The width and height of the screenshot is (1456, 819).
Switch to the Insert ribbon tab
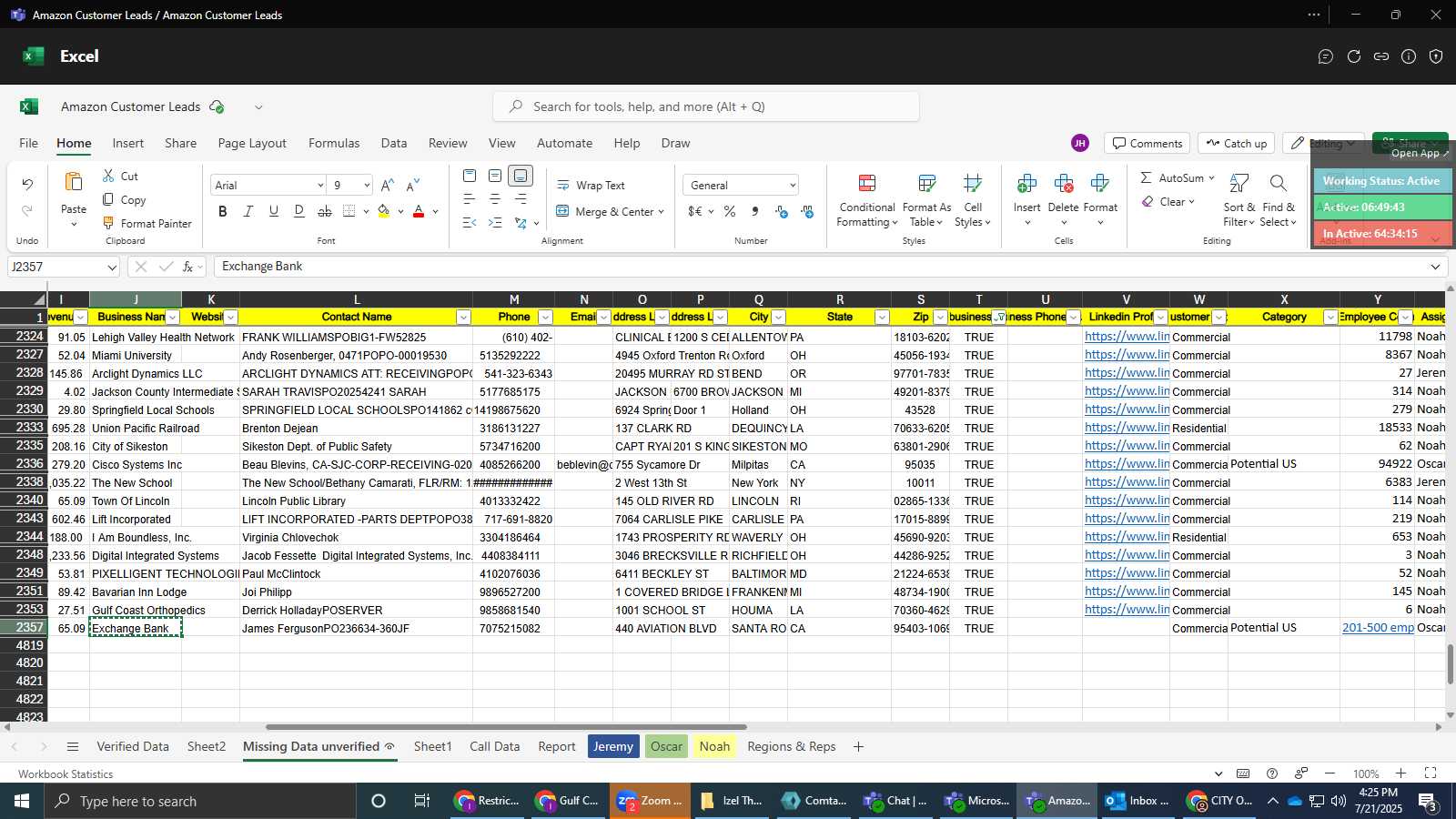click(128, 143)
